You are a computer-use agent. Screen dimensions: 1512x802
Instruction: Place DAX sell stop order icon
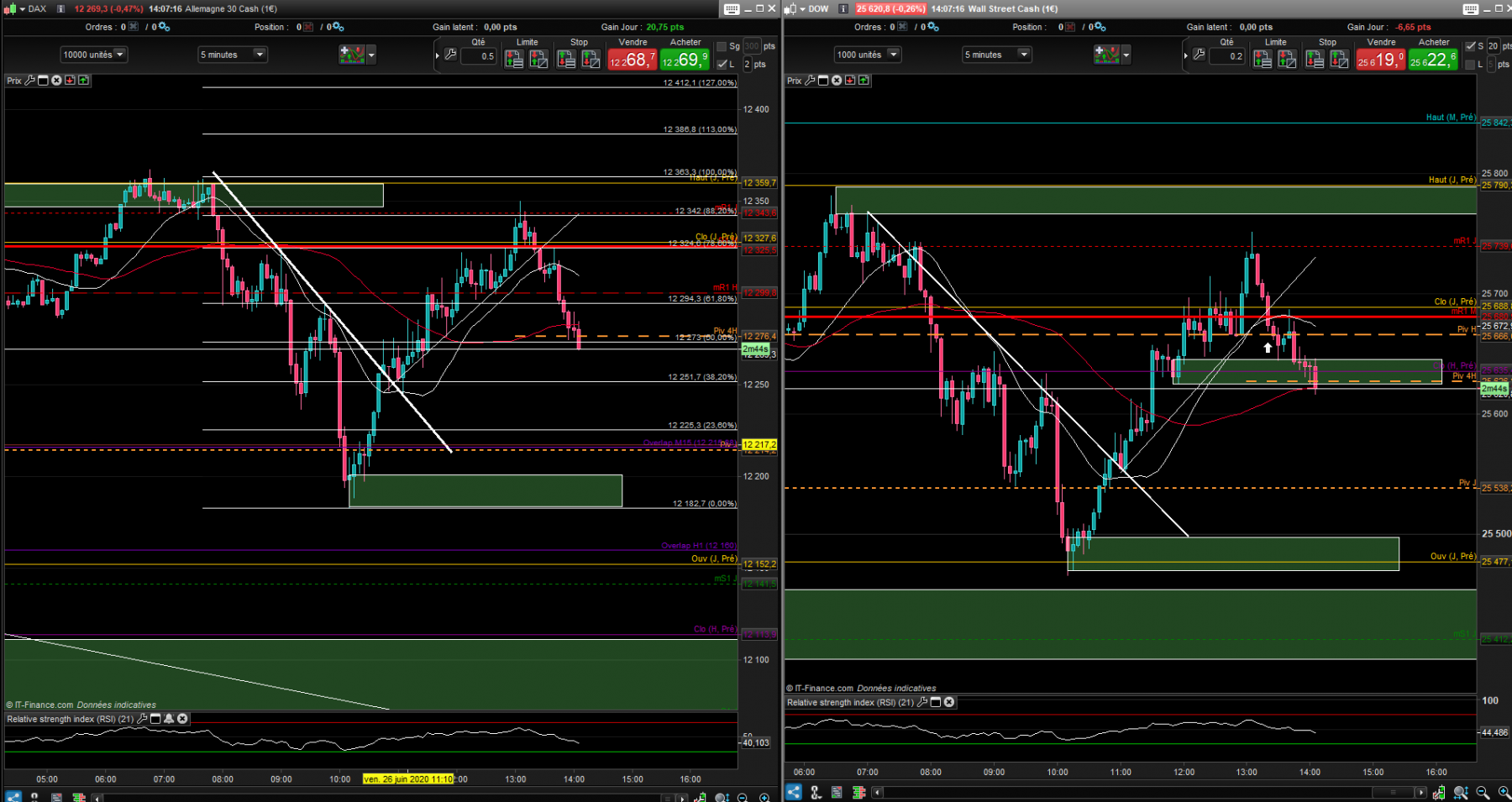pos(591,59)
